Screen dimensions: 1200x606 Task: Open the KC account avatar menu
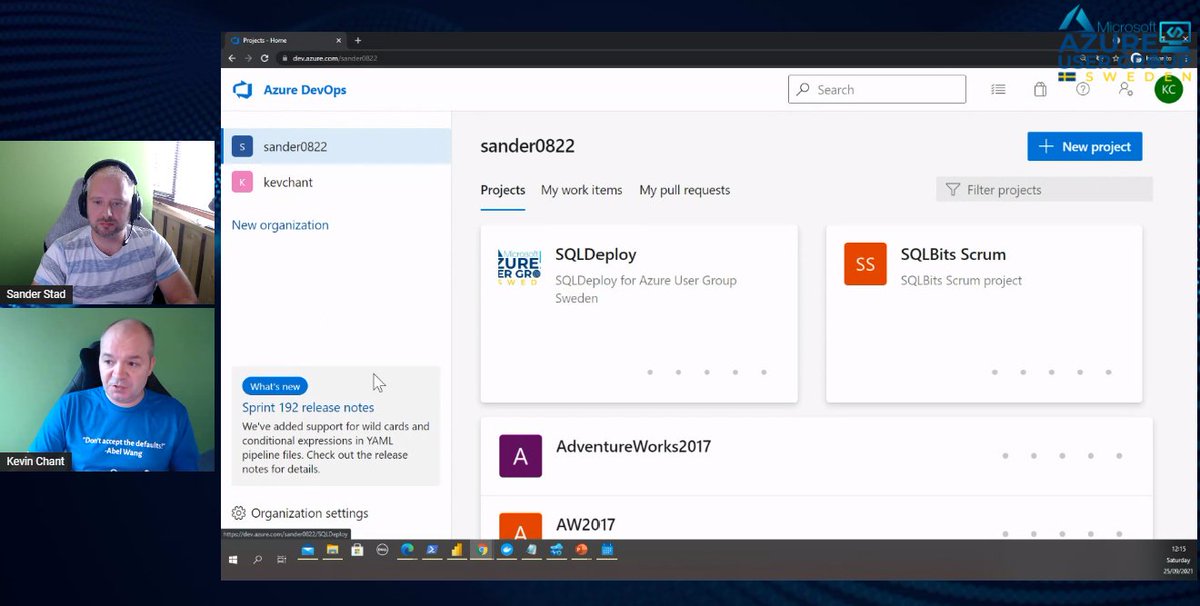[1168, 89]
